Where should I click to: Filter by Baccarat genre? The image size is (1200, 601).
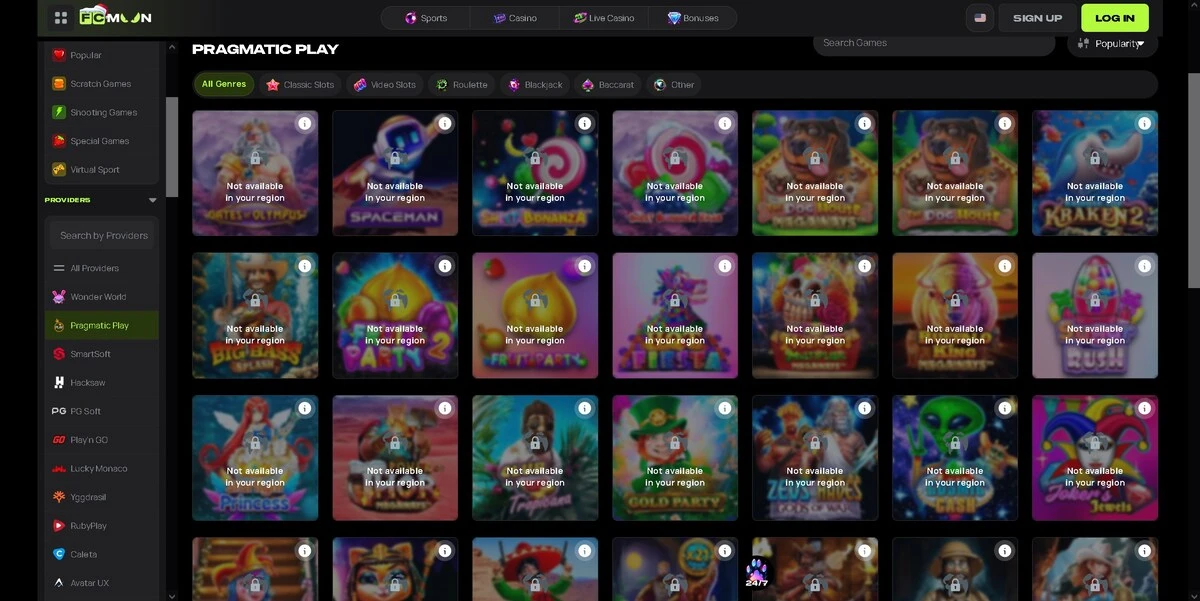point(608,85)
